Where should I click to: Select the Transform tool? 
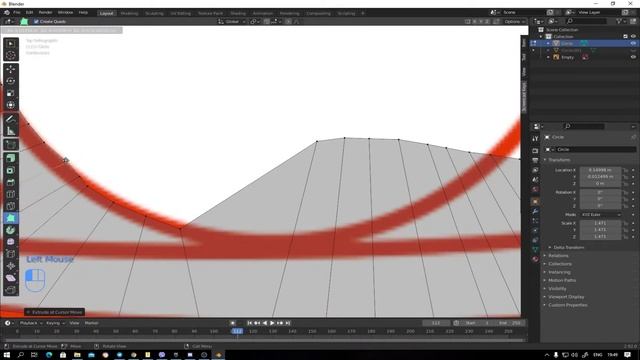11,105
